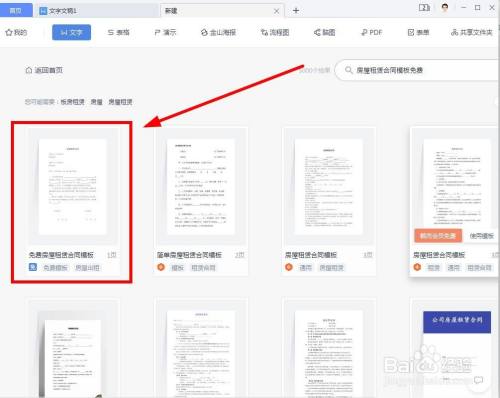The height and width of the screenshot is (398, 500).
Task: Click the 房屋出租 tag on first template
Action: 87,267
